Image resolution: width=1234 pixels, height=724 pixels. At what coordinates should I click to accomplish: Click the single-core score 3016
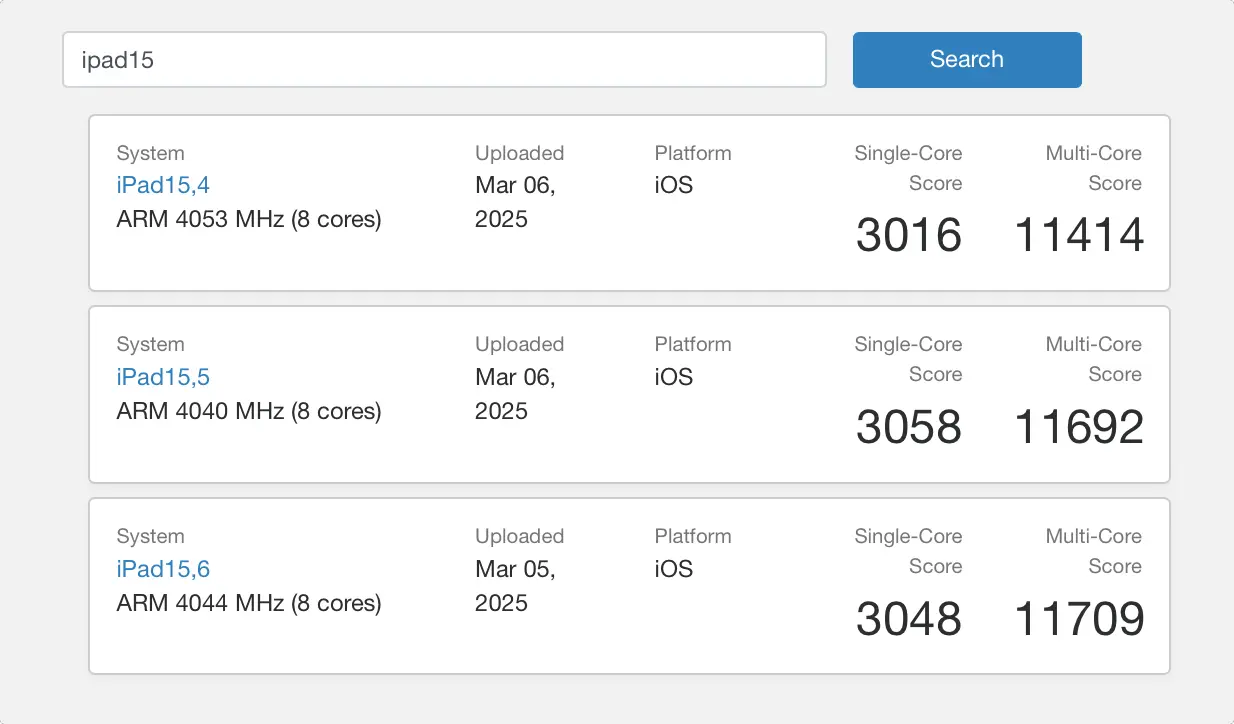(x=908, y=236)
